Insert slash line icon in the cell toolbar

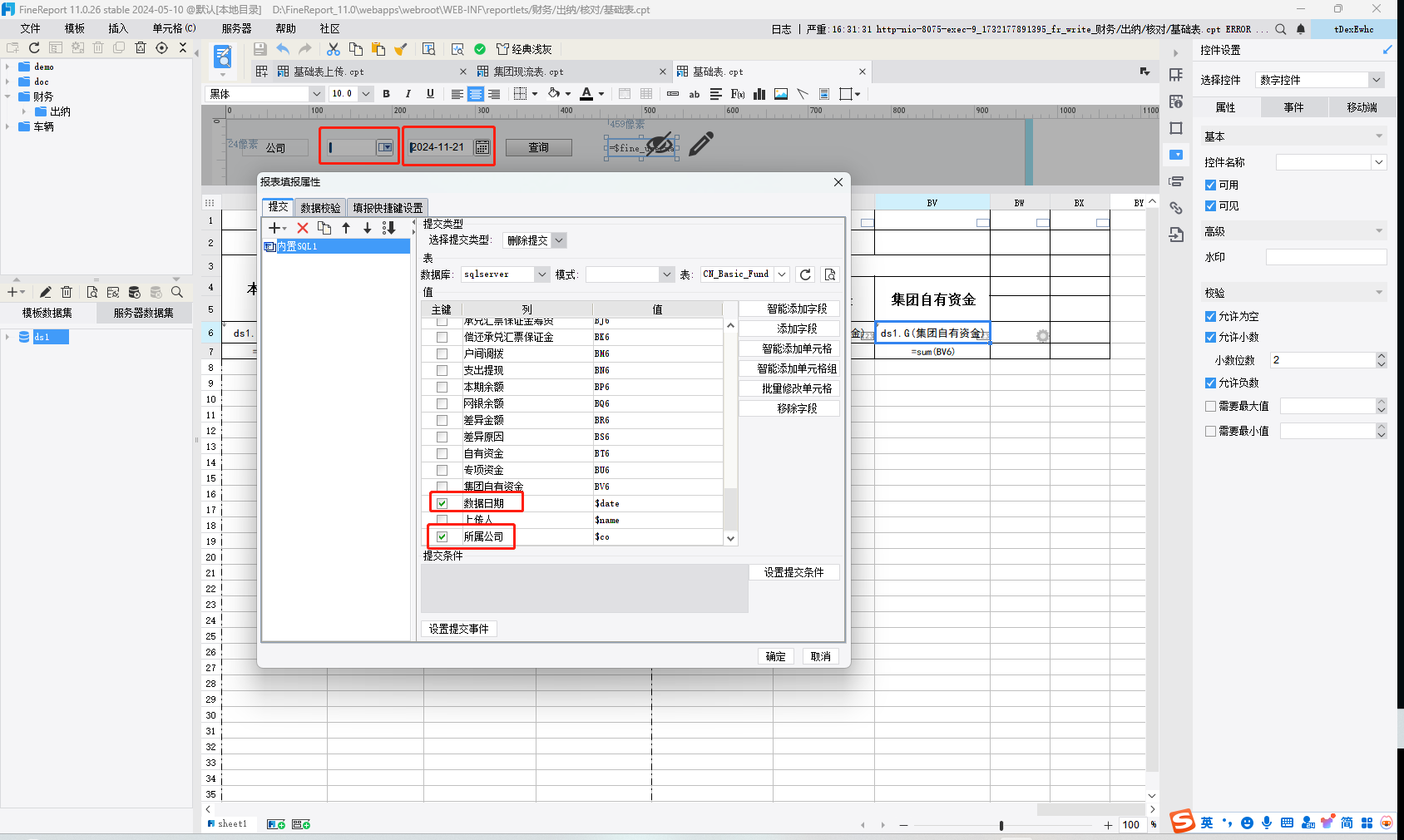point(803,94)
